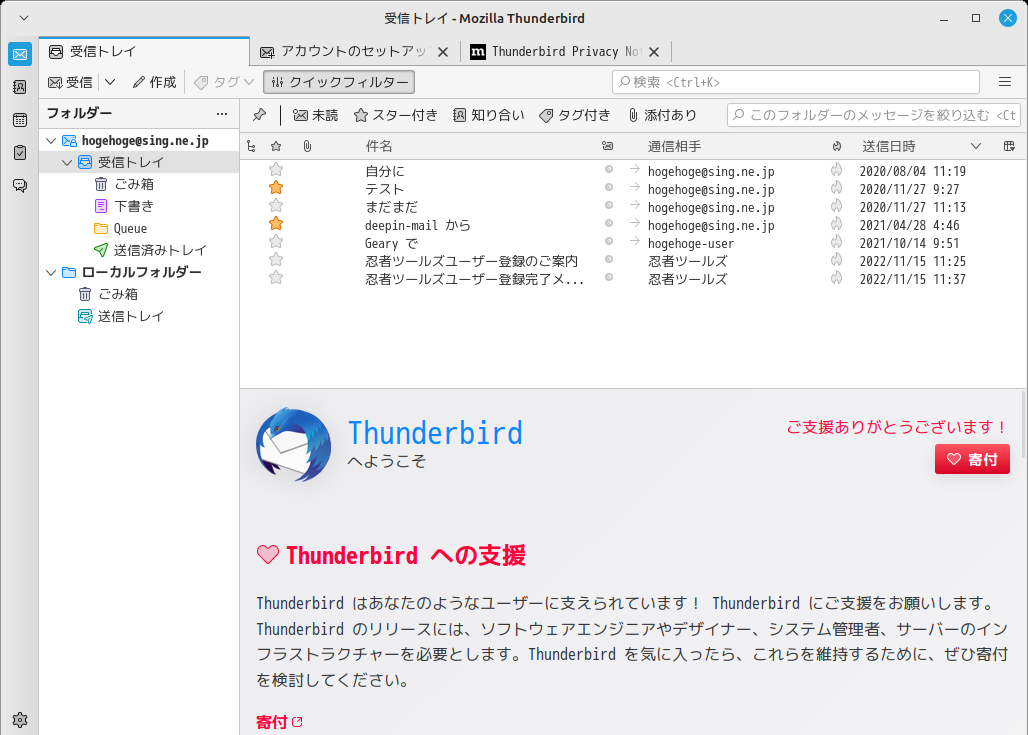Compose a new message with 作成
Screen dimensions: 1028x735
tap(155, 82)
